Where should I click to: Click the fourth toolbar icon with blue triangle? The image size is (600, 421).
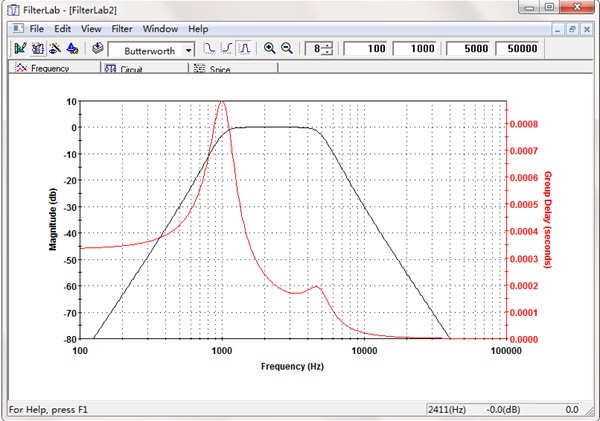(72, 48)
